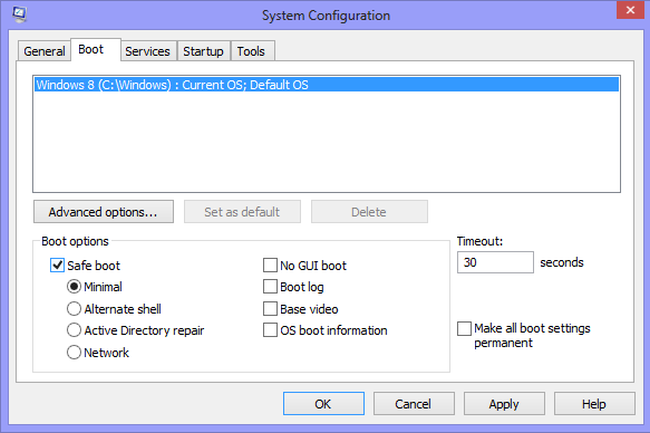Screen dimensions: 650x433
Task: Check Make all boot settings permanent
Action: [x=464, y=329]
